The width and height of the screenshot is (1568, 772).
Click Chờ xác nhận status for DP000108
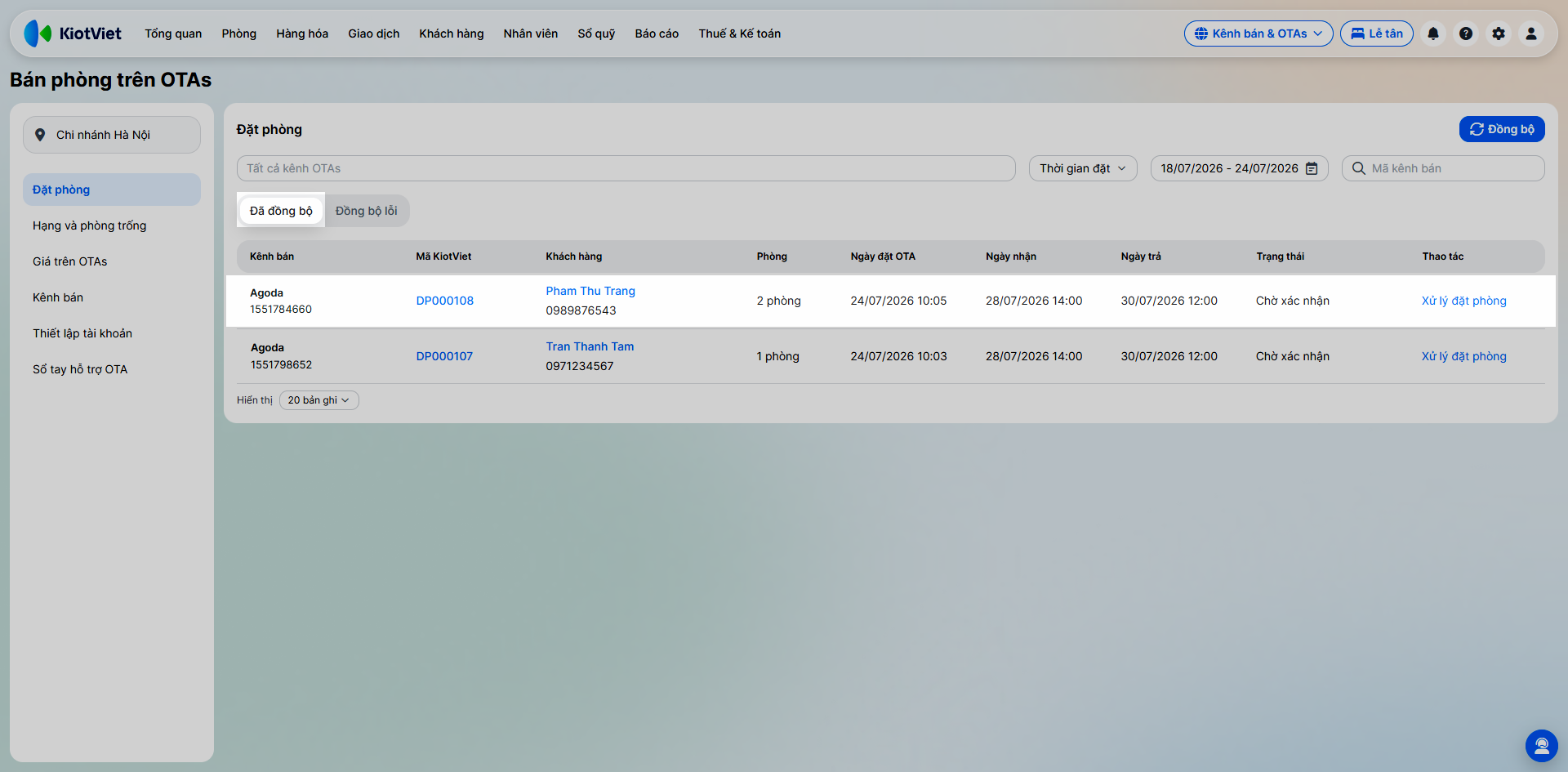pos(1293,301)
